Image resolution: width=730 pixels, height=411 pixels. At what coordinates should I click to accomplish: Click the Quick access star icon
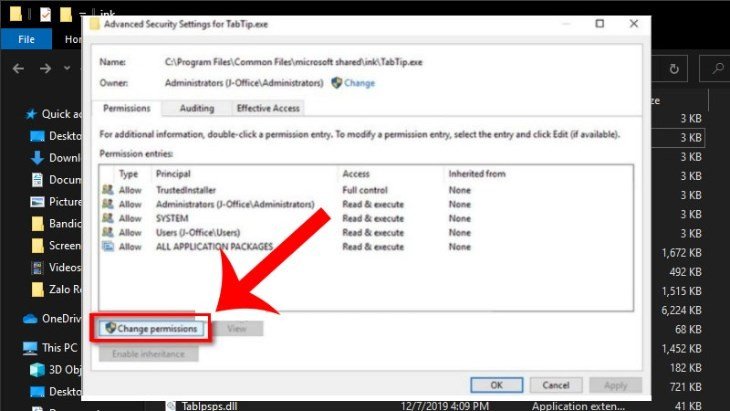tap(31, 114)
